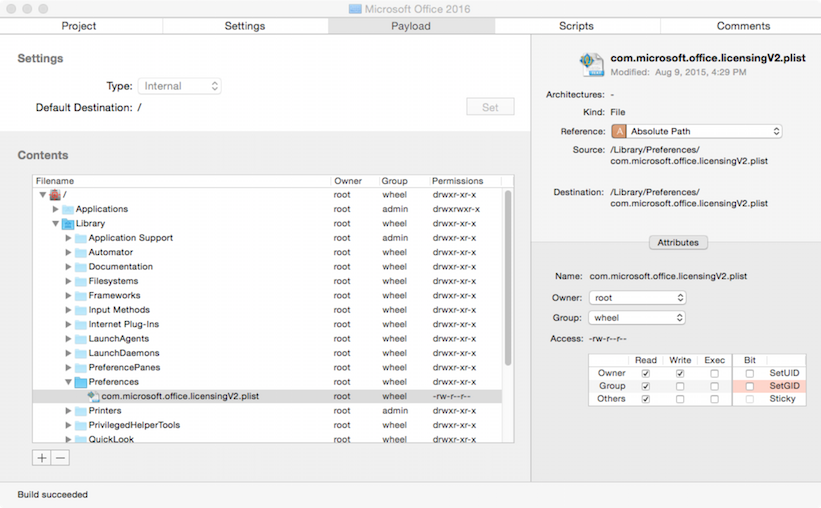Open the Comments tab
Image resolution: width=821 pixels, height=508 pixels.
[x=743, y=26]
